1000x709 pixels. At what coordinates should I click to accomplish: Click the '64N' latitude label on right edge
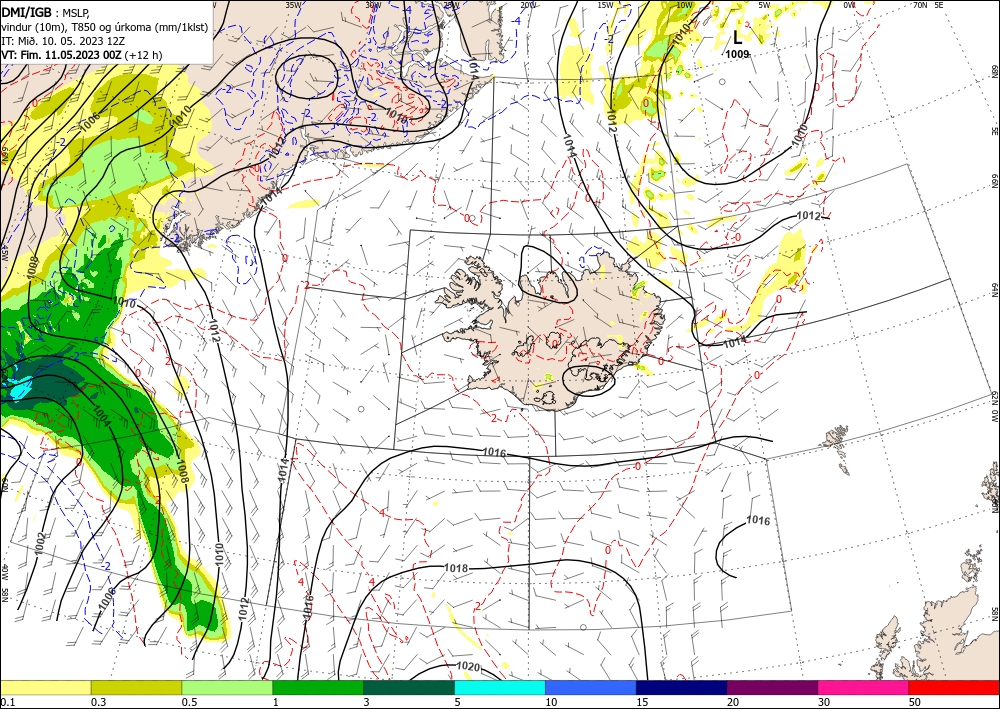tap(994, 290)
